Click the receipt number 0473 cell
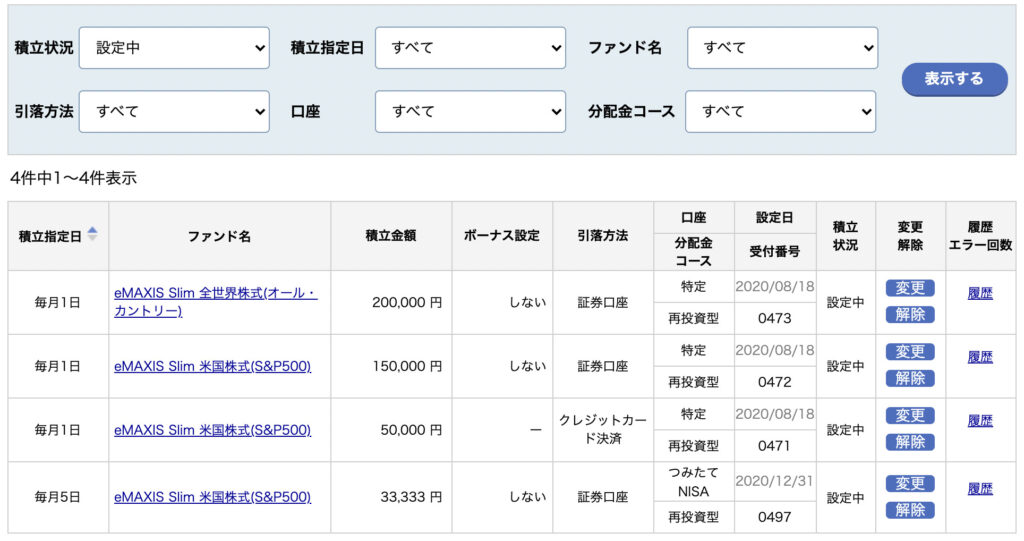The image size is (1024, 541). tap(775, 318)
